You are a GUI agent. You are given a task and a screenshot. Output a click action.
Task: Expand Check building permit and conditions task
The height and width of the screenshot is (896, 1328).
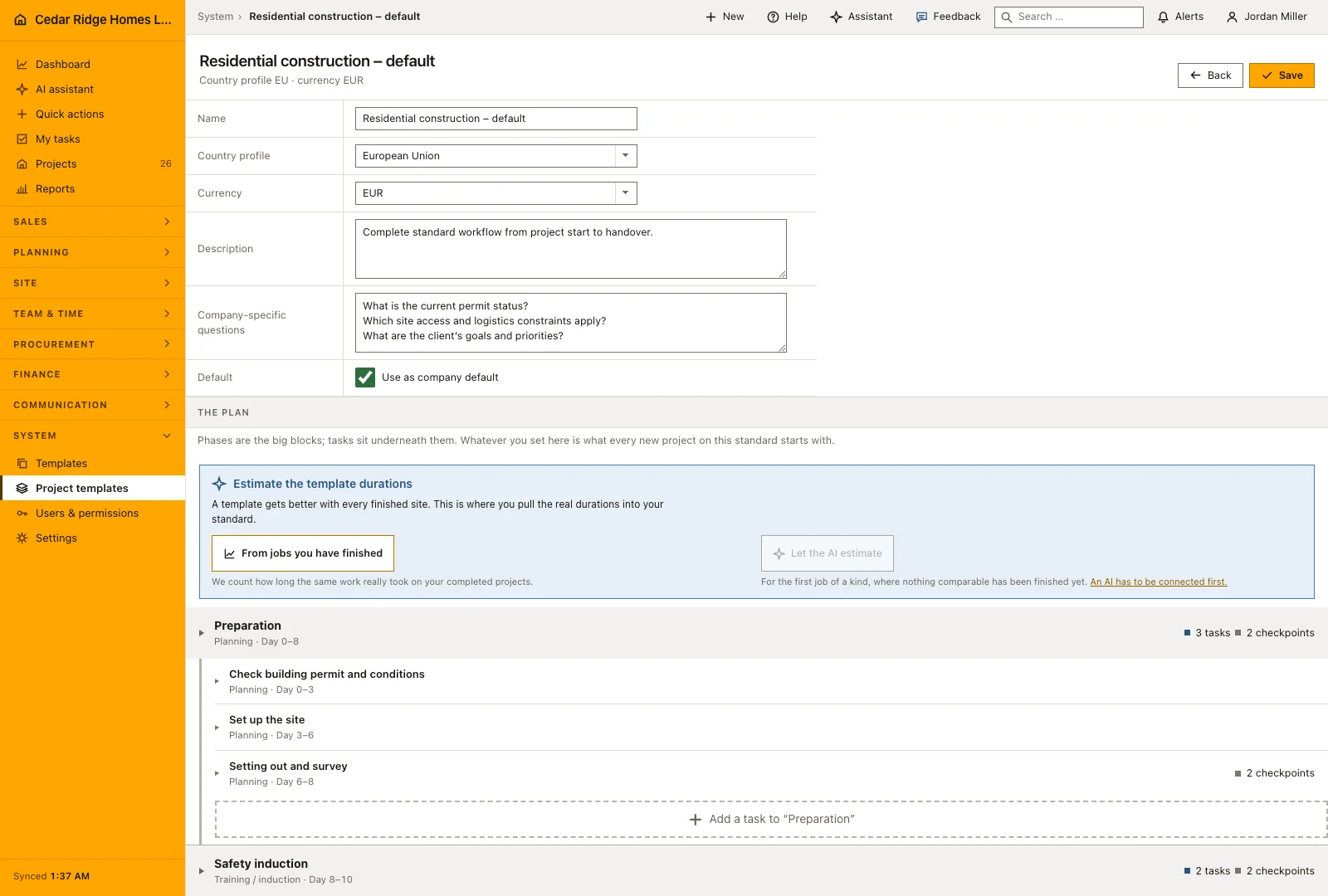(x=217, y=681)
